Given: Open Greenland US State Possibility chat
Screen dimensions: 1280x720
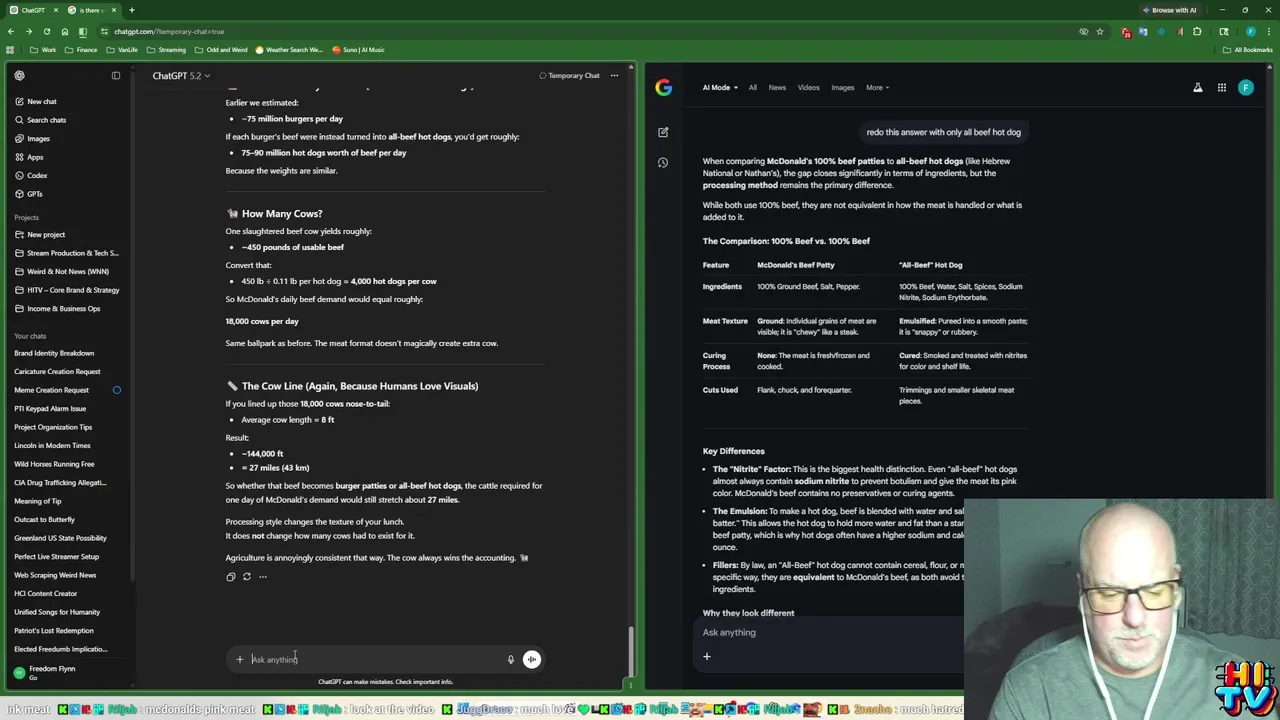Looking at the screenshot, I should click(x=60, y=538).
